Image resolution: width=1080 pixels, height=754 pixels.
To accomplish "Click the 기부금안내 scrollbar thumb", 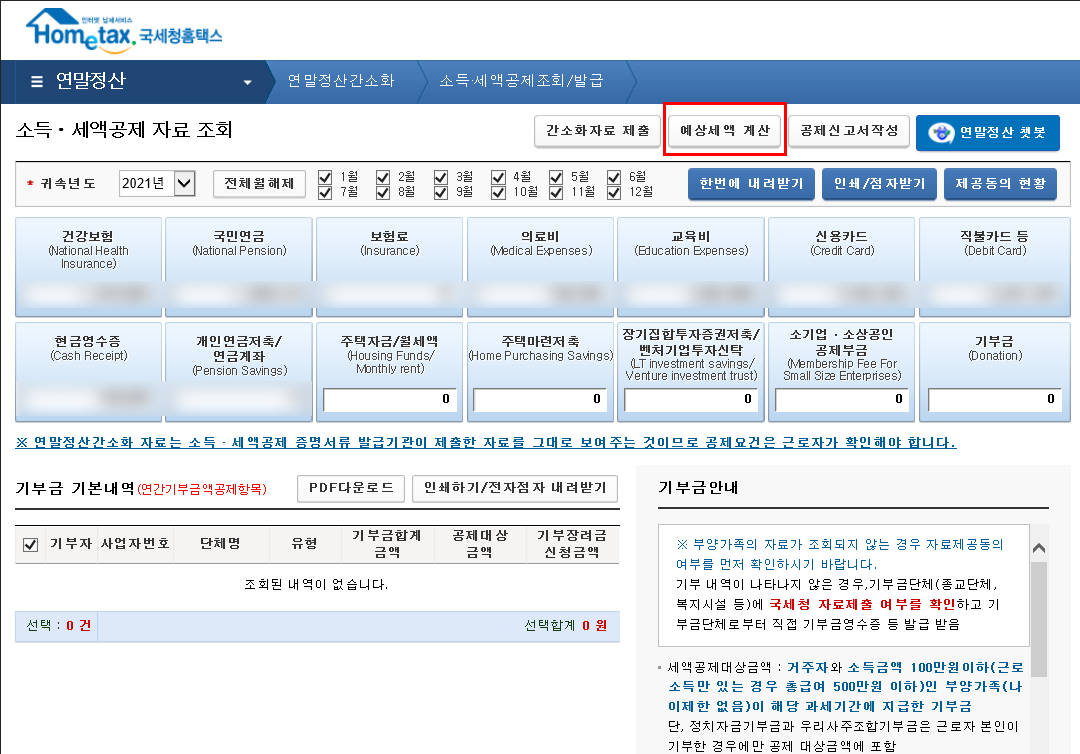I will [1039, 620].
